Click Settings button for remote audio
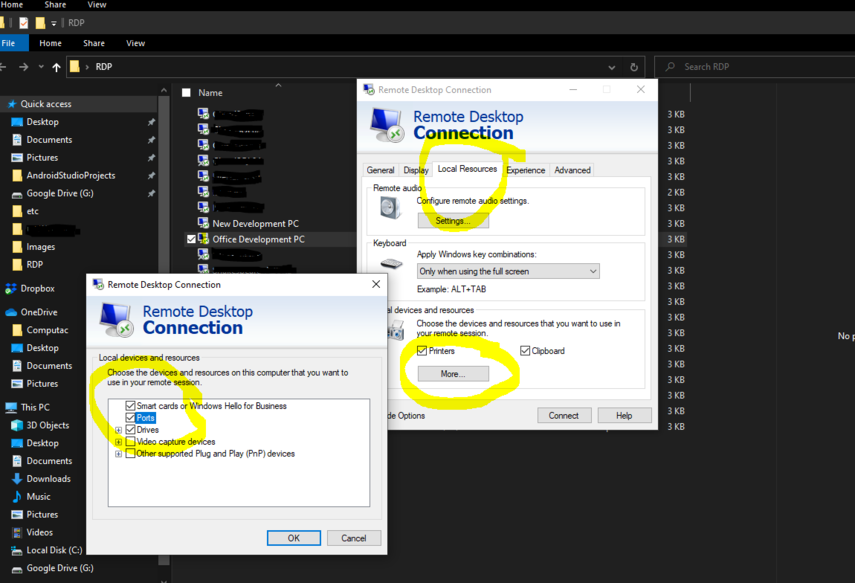The image size is (855, 583). tap(453, 220)
